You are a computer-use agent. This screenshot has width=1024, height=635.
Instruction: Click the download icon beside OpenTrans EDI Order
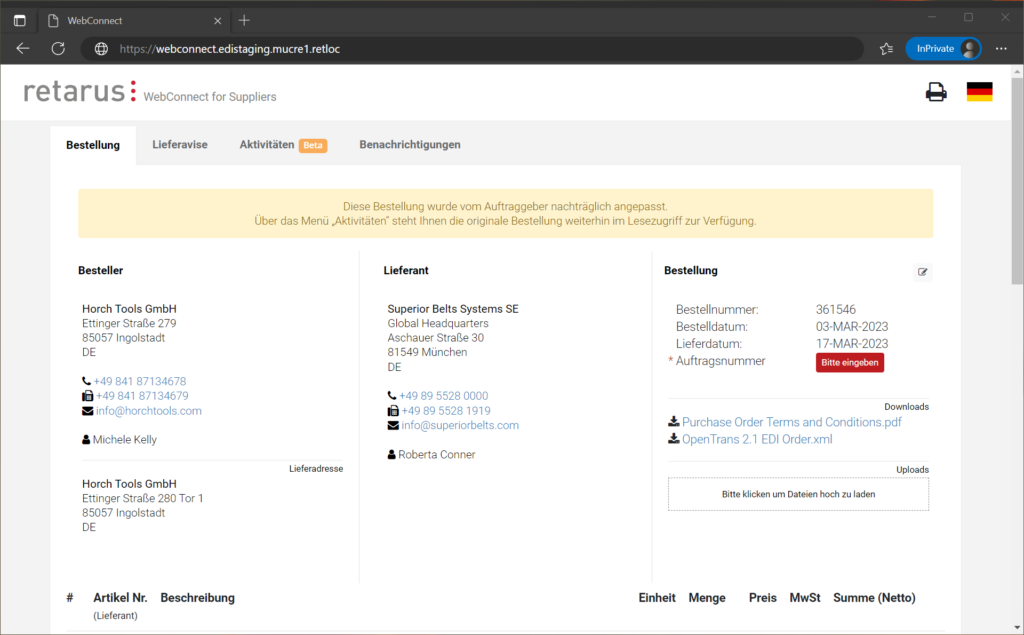[673, 439]
